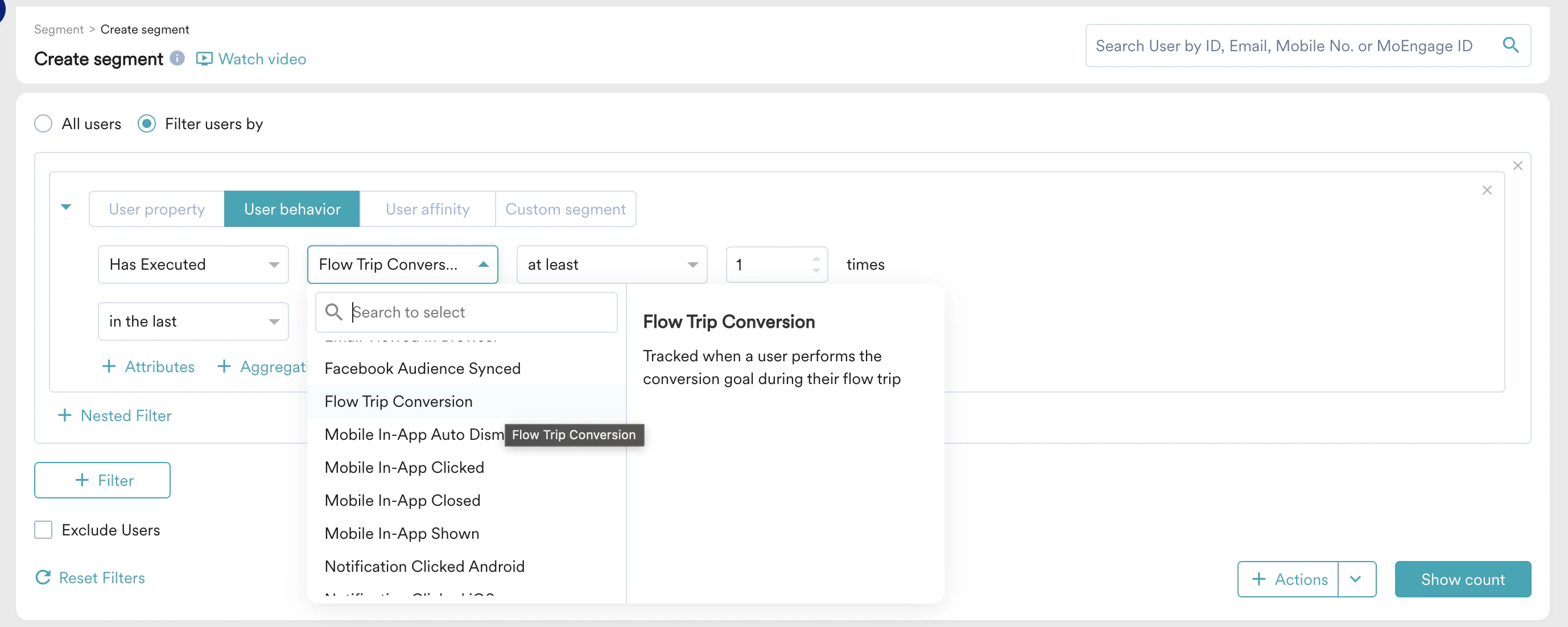Switch to the User property tab
Screen dimensions: 1568x627
point(157,209)
